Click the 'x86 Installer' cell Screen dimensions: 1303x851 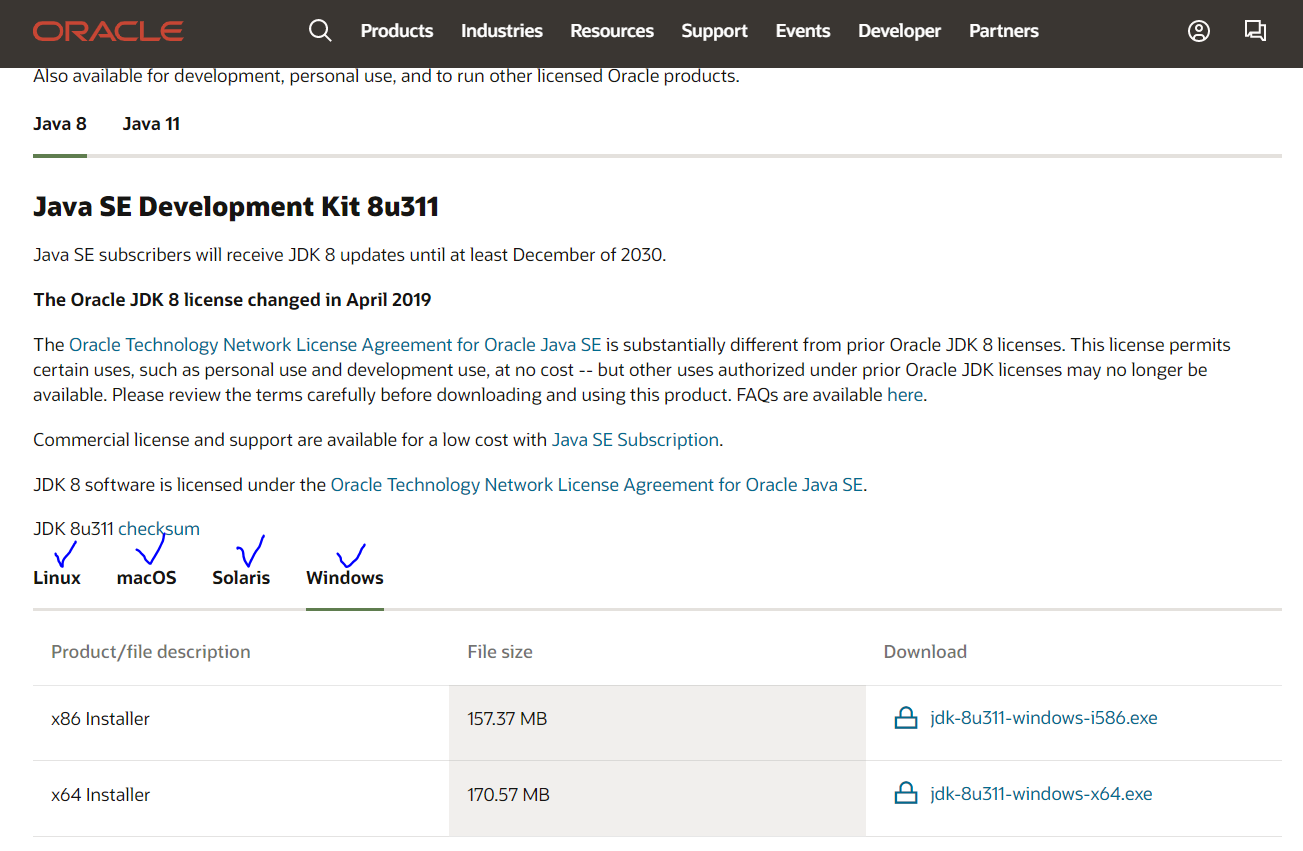point(101,719)
